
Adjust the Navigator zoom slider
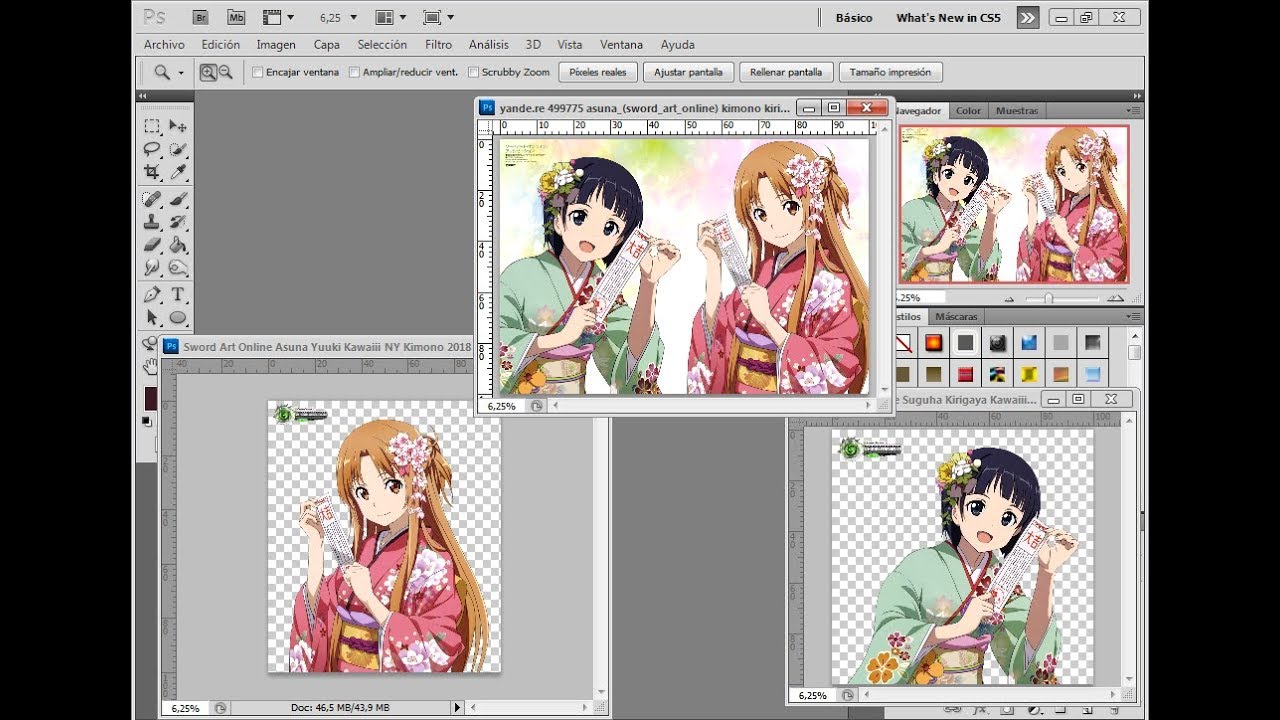(1048, 298)
